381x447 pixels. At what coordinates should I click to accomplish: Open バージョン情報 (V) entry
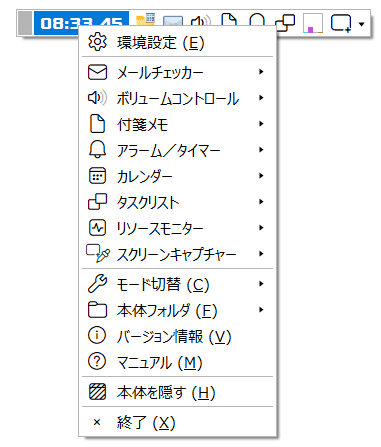[x=177, y=336]
